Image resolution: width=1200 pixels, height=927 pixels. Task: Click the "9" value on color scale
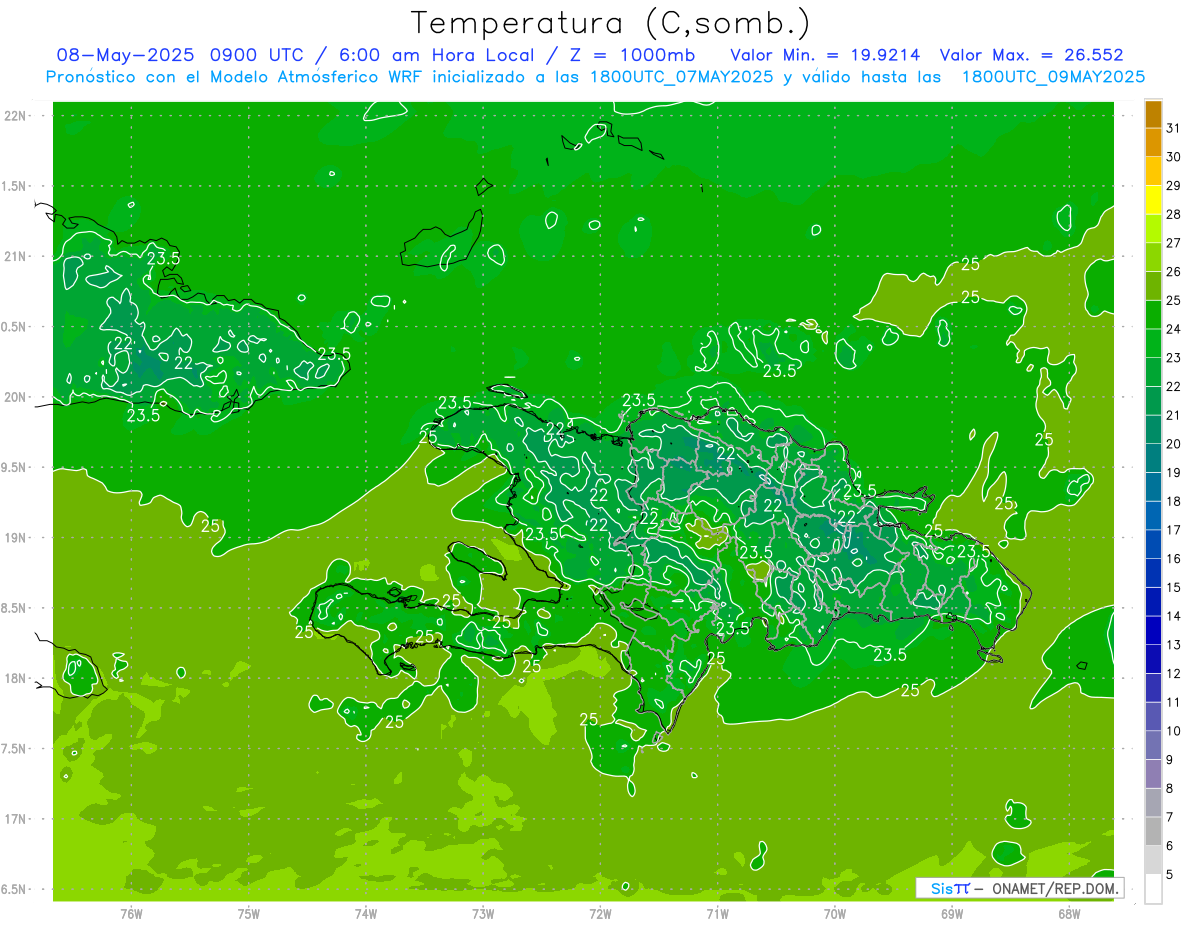tap(1170, 760)
